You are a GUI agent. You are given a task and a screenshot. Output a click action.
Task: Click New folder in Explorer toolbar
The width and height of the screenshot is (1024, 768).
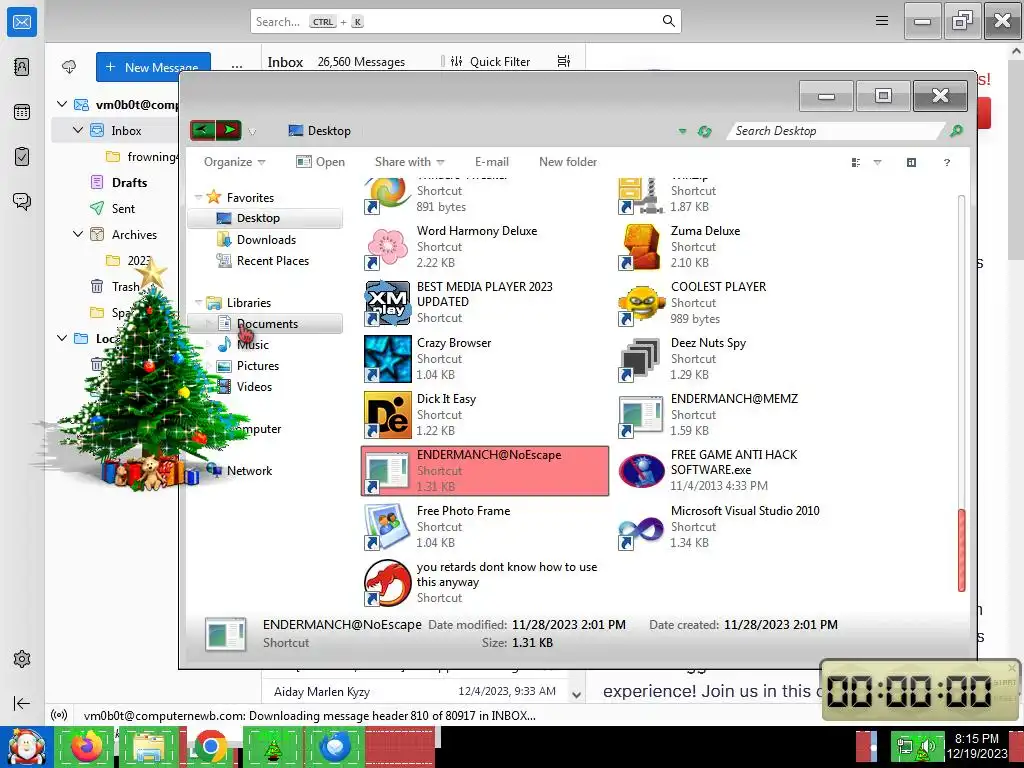(x=568, y=162)
